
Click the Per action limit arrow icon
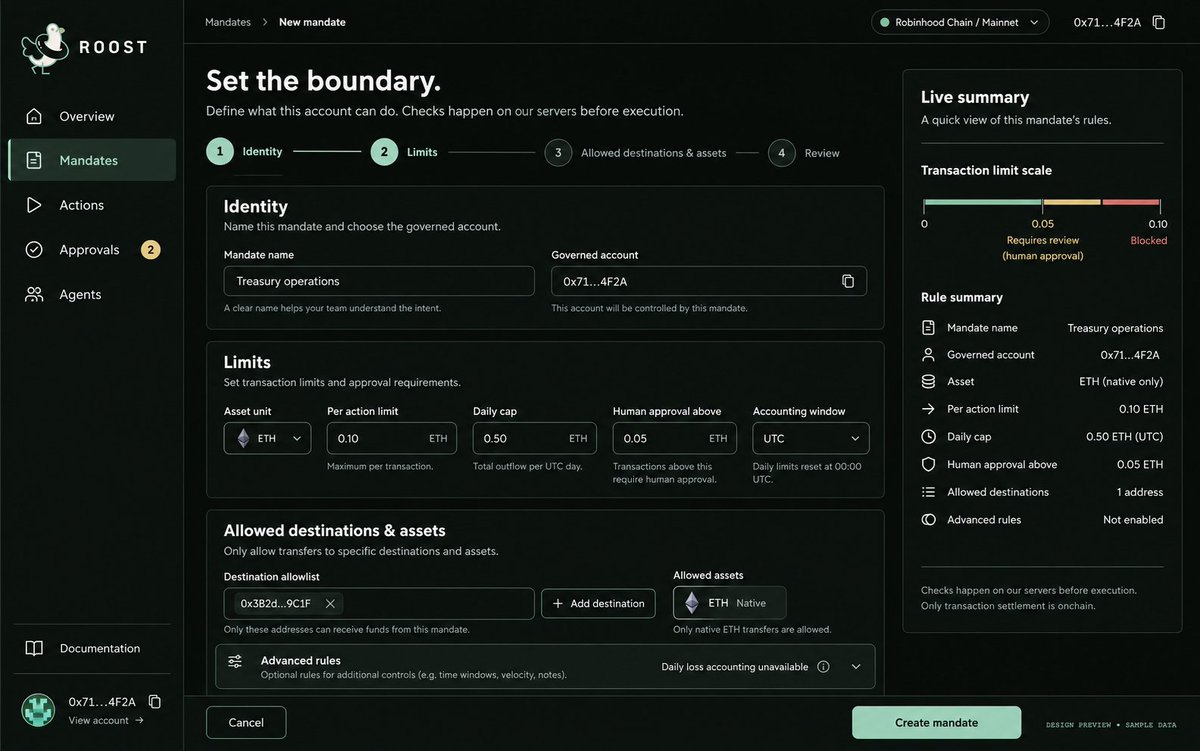click(x=928, y=409)
